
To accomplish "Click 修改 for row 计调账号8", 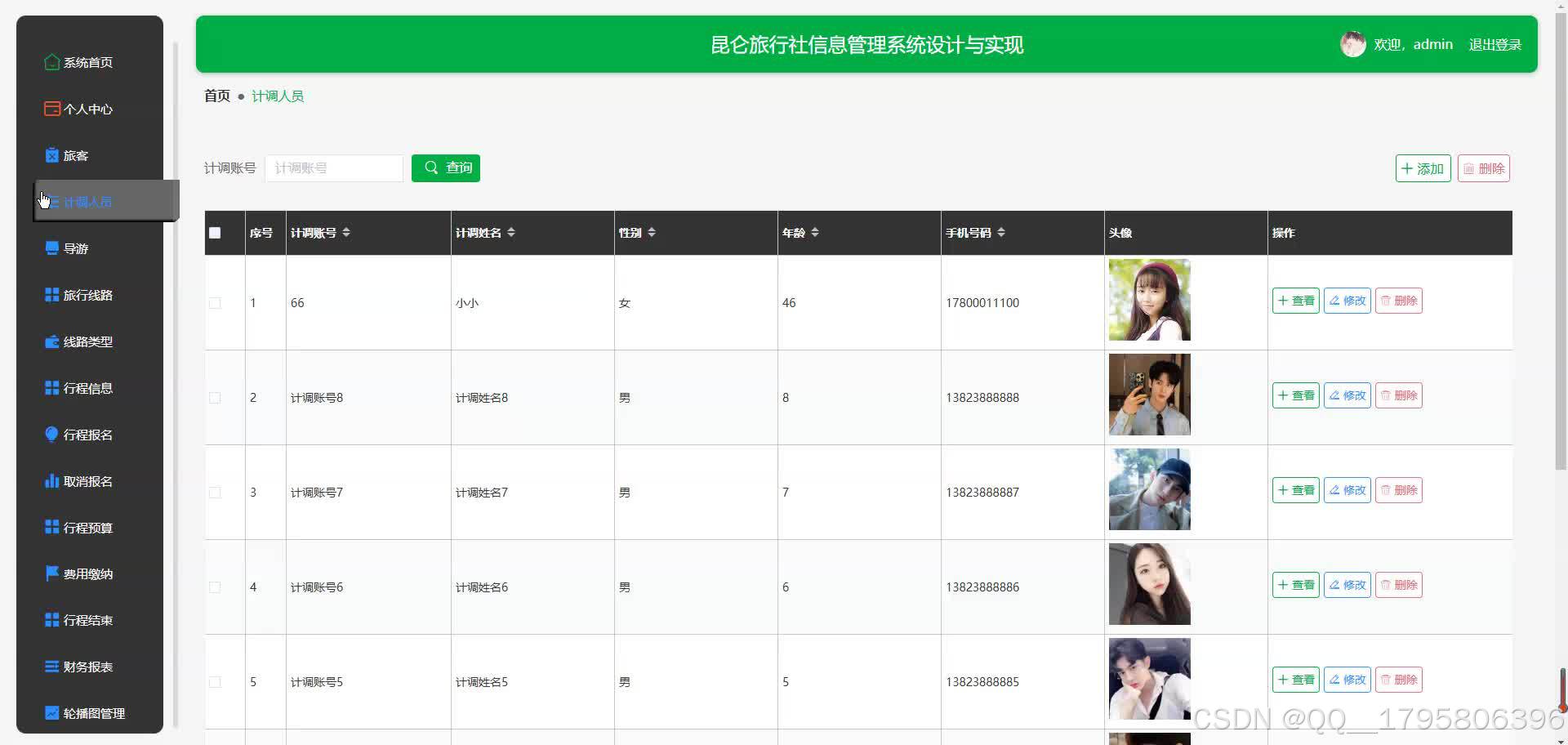I will tap(1347, 395).
